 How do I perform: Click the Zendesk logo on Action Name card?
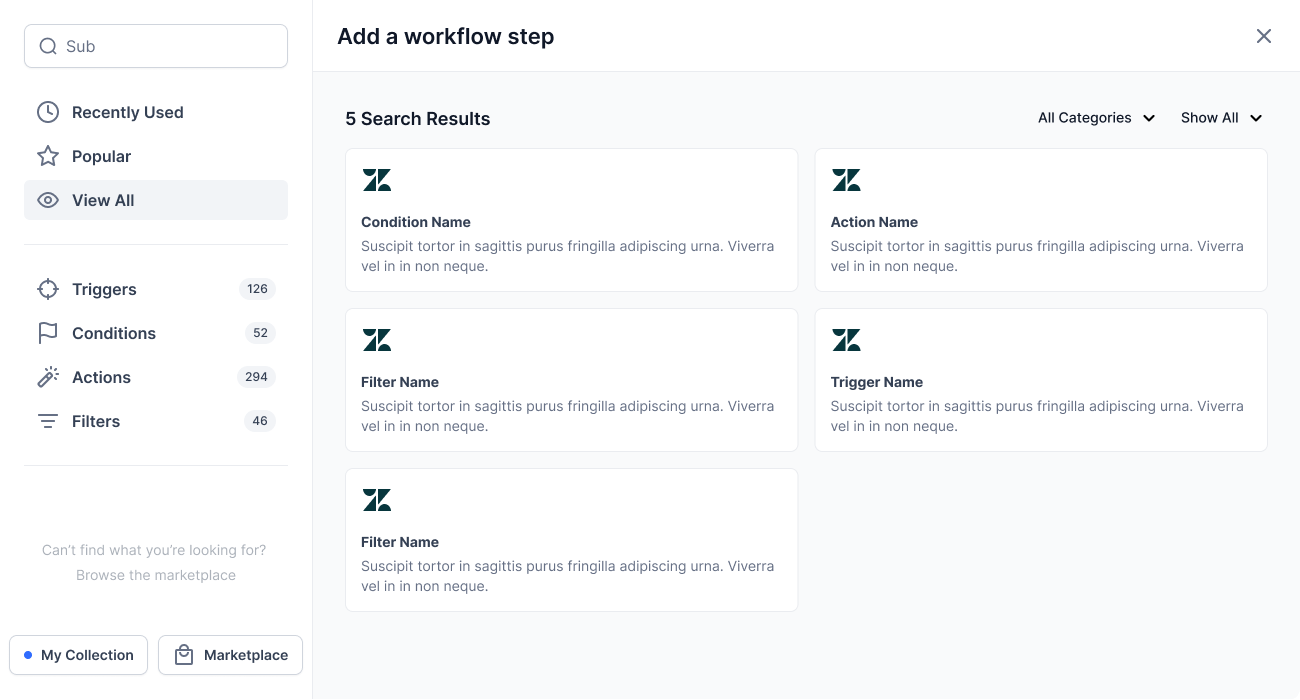[846, 180]
